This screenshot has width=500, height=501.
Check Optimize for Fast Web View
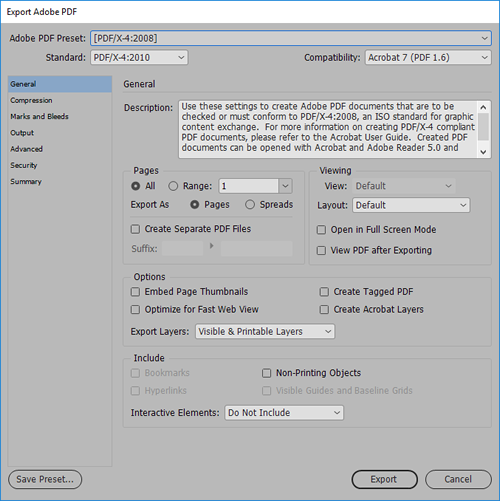tap(135, 310)
